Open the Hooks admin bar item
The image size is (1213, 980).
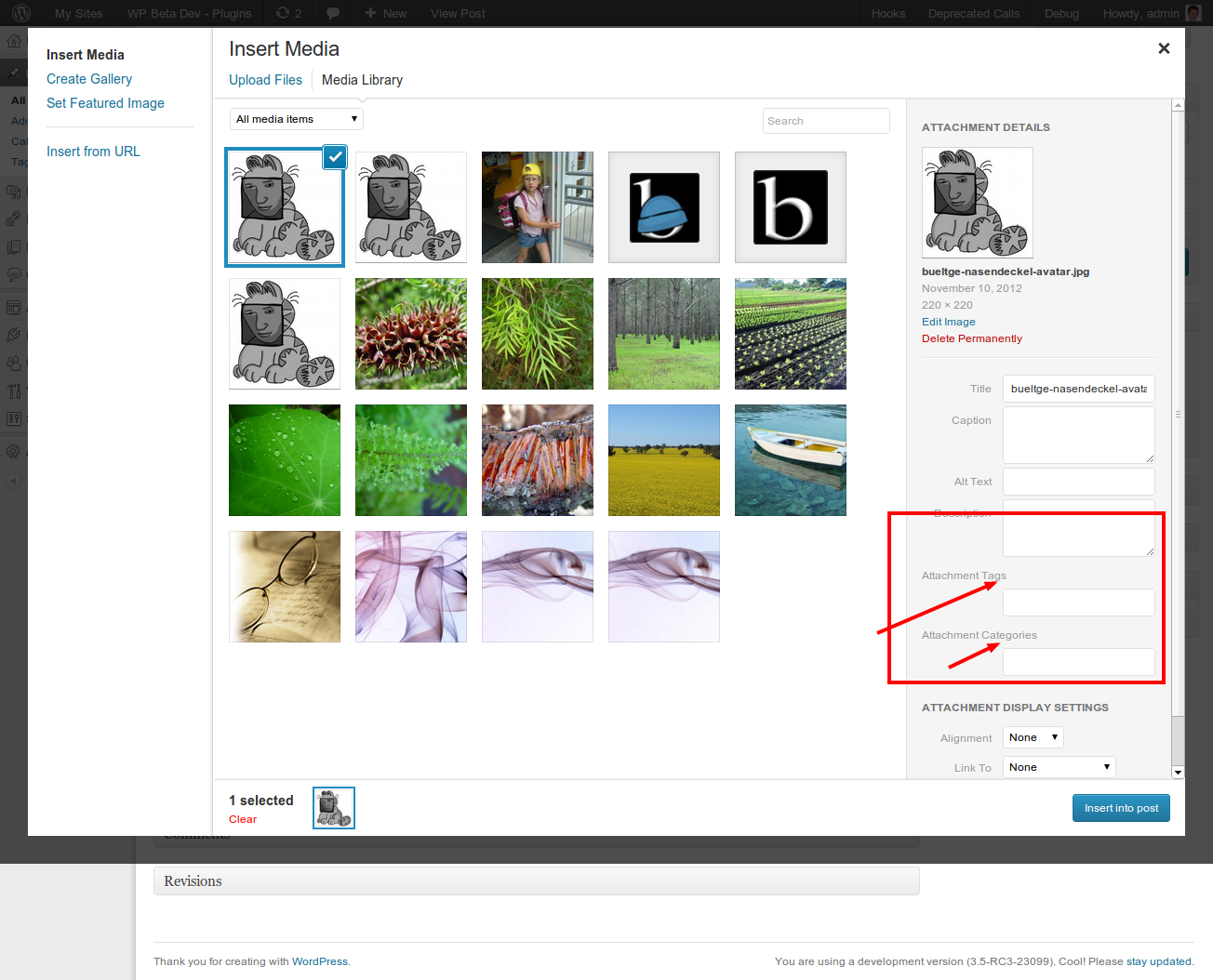coord(888,13)
